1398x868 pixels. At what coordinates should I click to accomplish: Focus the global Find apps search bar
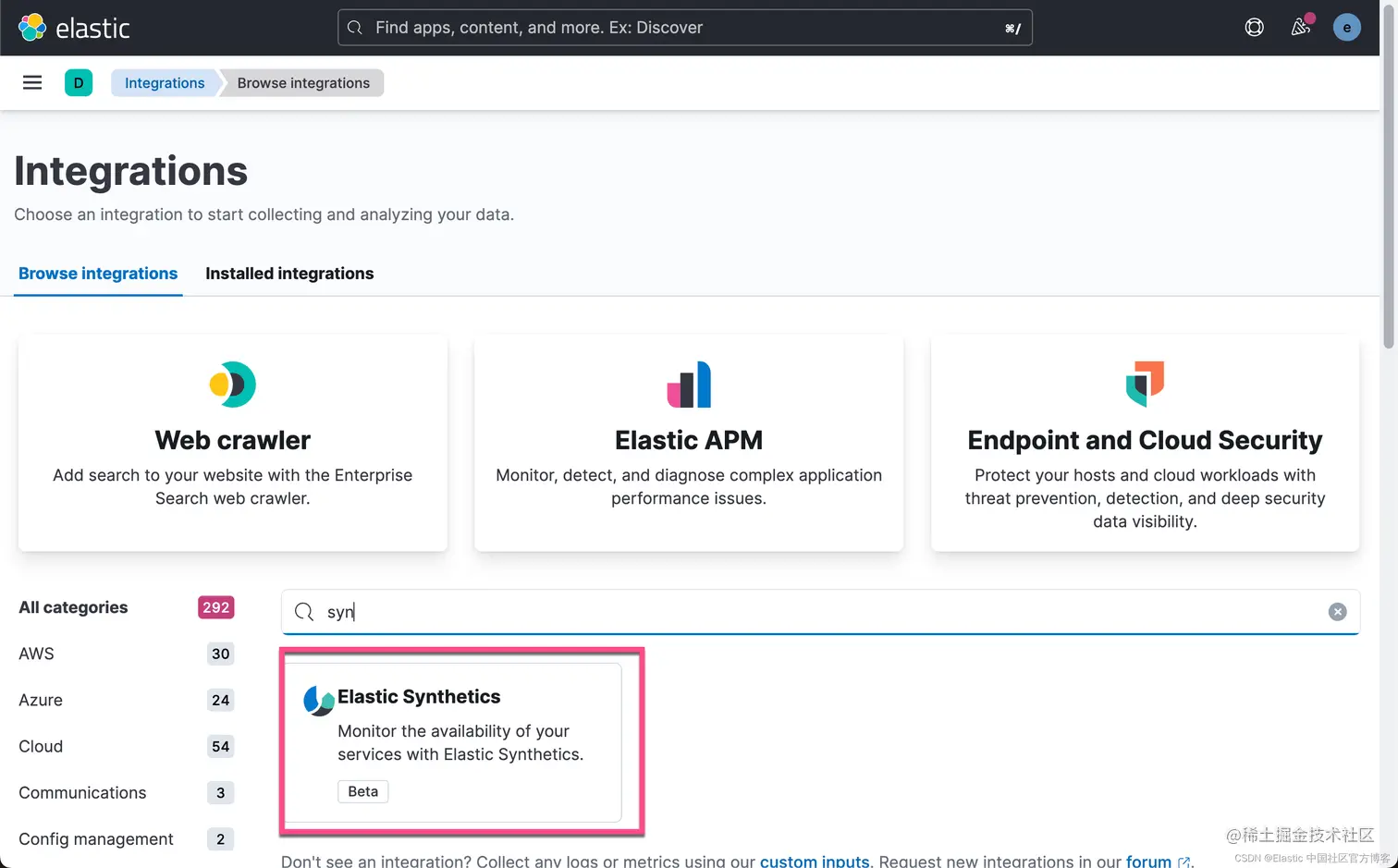coord(685,28)
